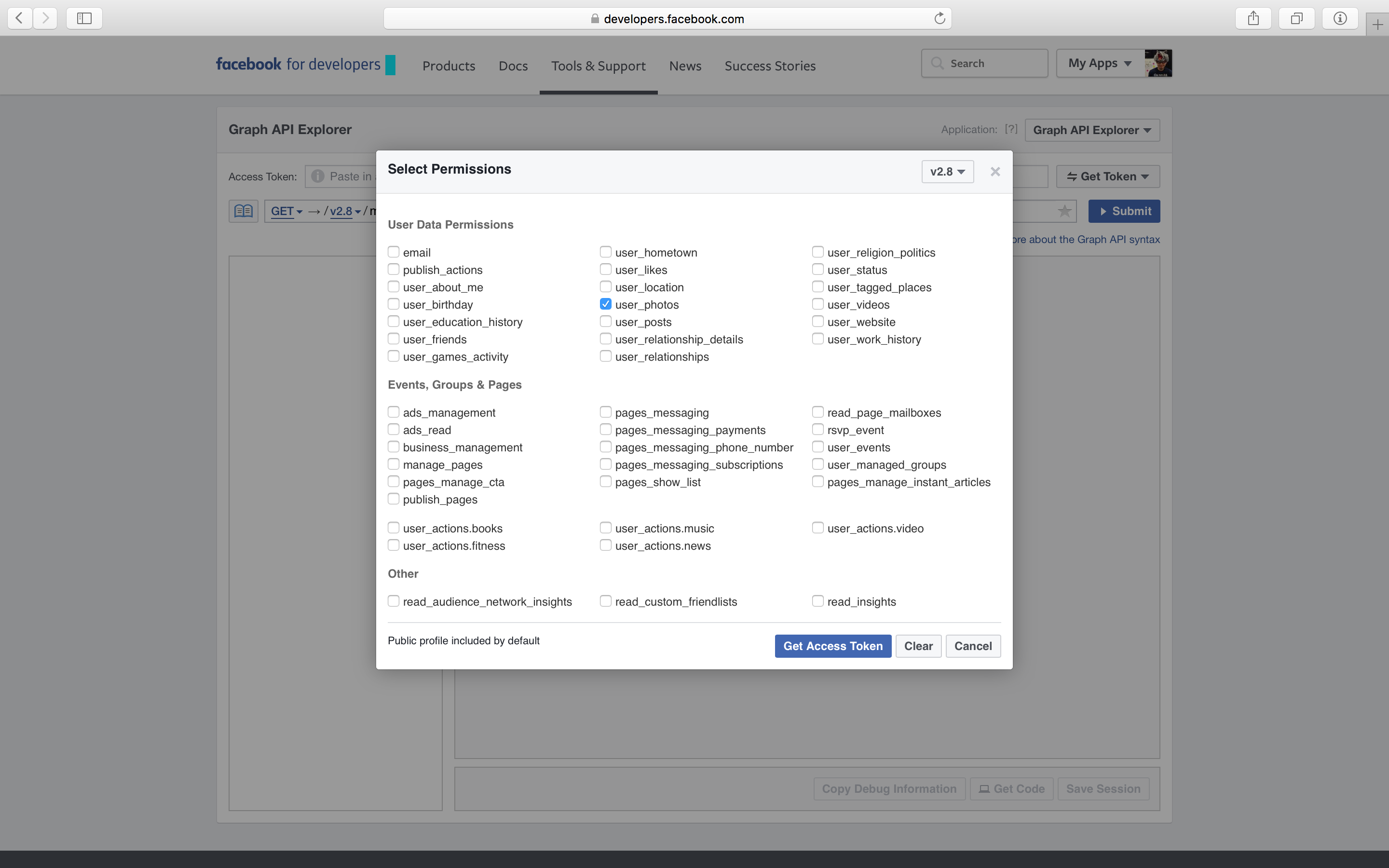Image resolution: width=1389 pixels, height=868 pixels.
Task: Tick user_events checkbox
Action: pyautogui.click(x=818, y=446)
